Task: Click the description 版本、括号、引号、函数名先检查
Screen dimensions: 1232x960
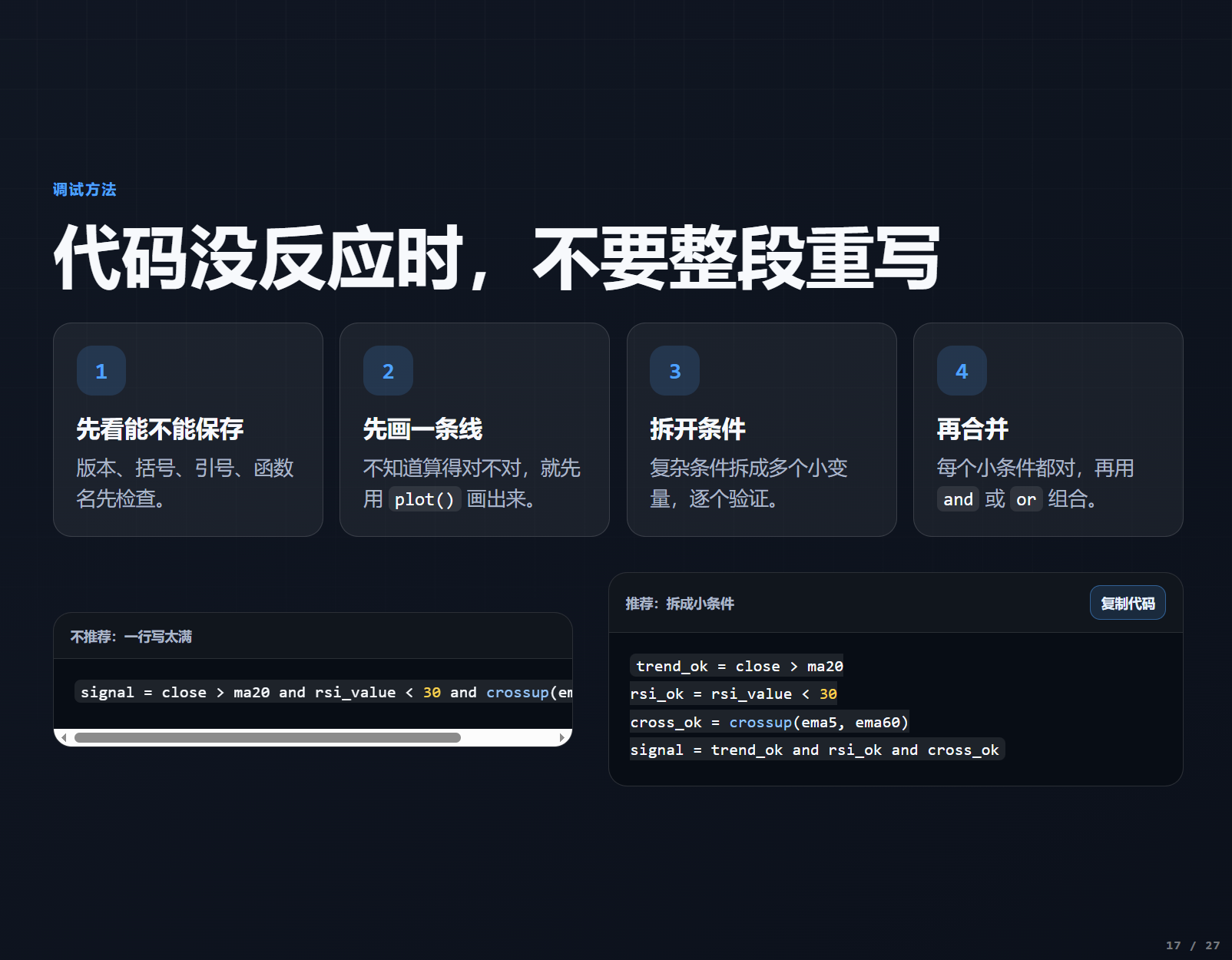Action: (x=185, y=483)
